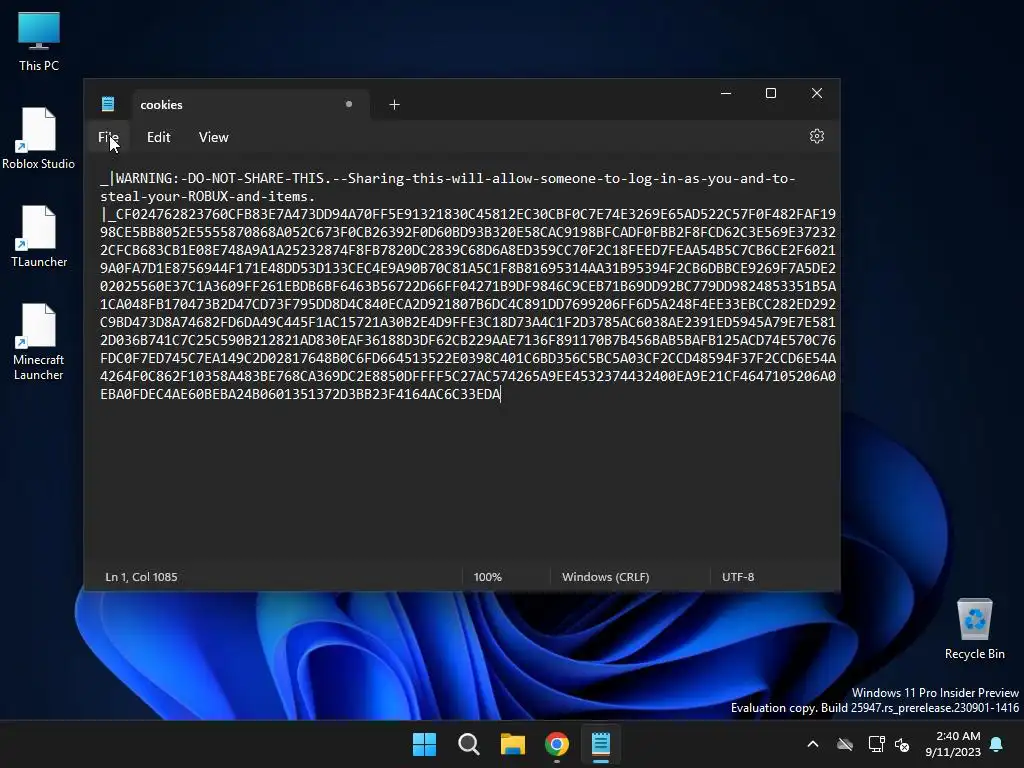The width and height of the screenshot is (1024, 768).
Task: Maximize the Notepad window
Action: [771, 93]
